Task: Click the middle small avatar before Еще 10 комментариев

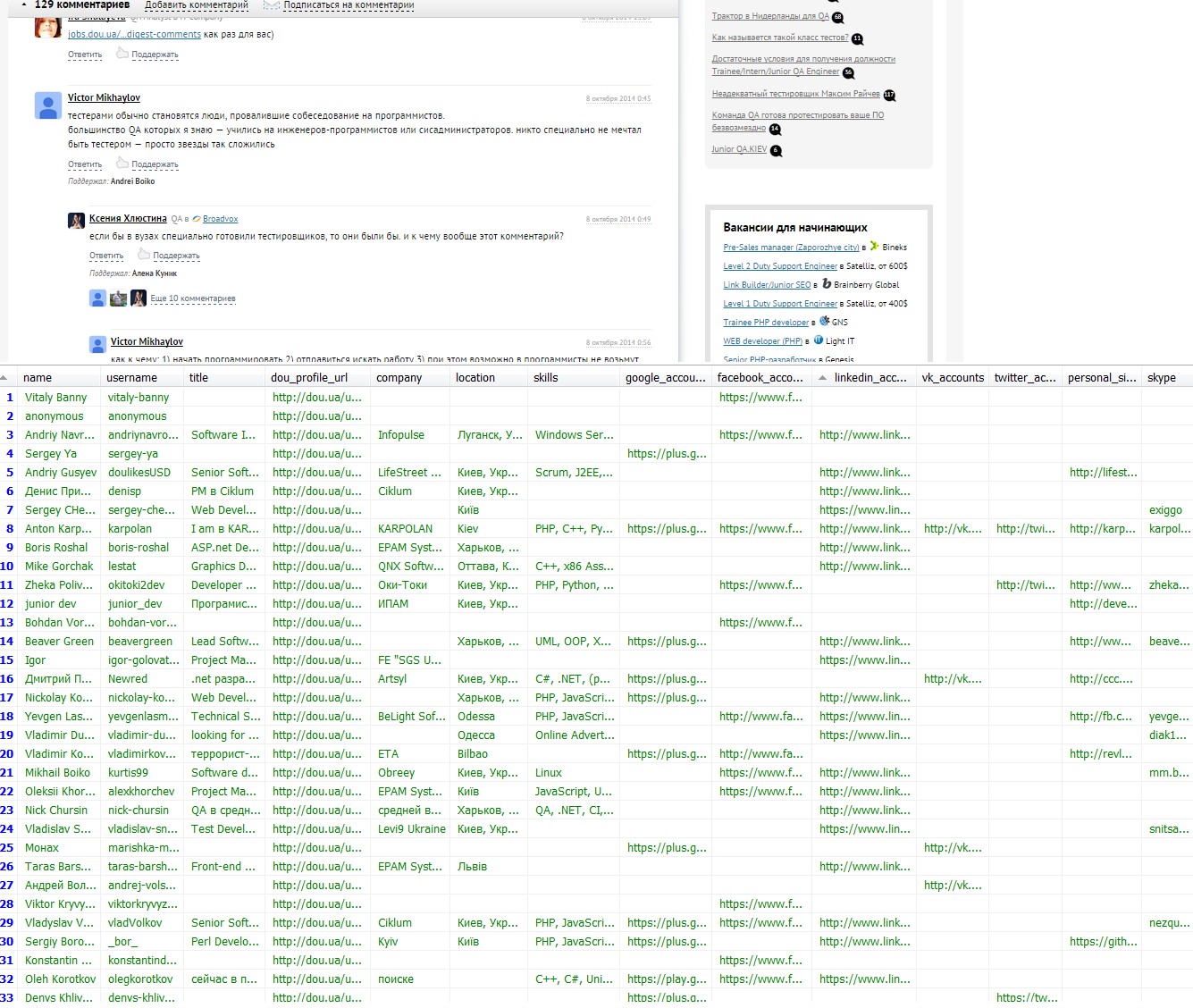Action: (x=119, y=298)
